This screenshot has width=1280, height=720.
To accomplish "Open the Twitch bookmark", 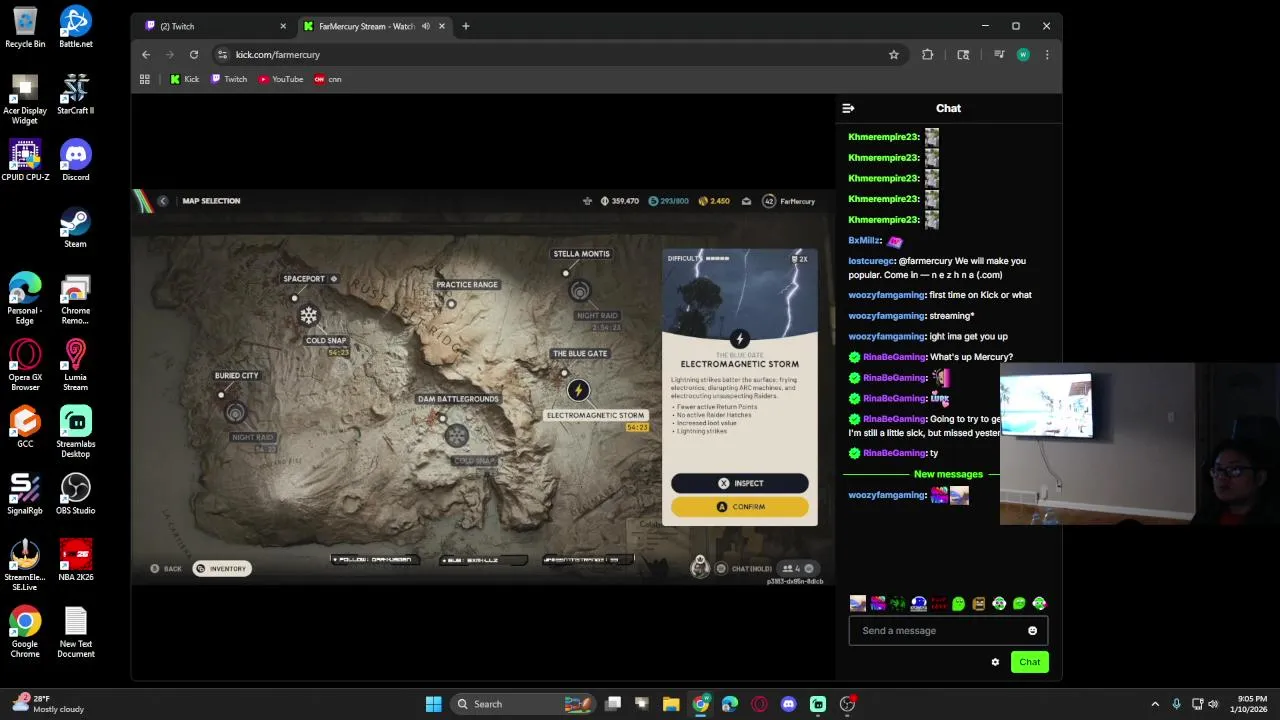I will (x=229, y=79).
